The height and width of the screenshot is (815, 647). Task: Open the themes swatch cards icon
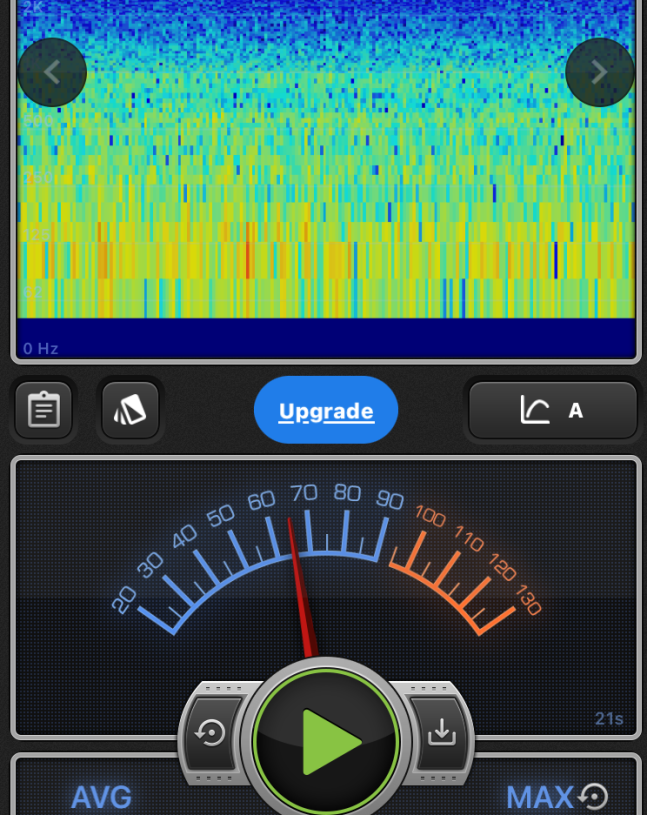point(130,410)
